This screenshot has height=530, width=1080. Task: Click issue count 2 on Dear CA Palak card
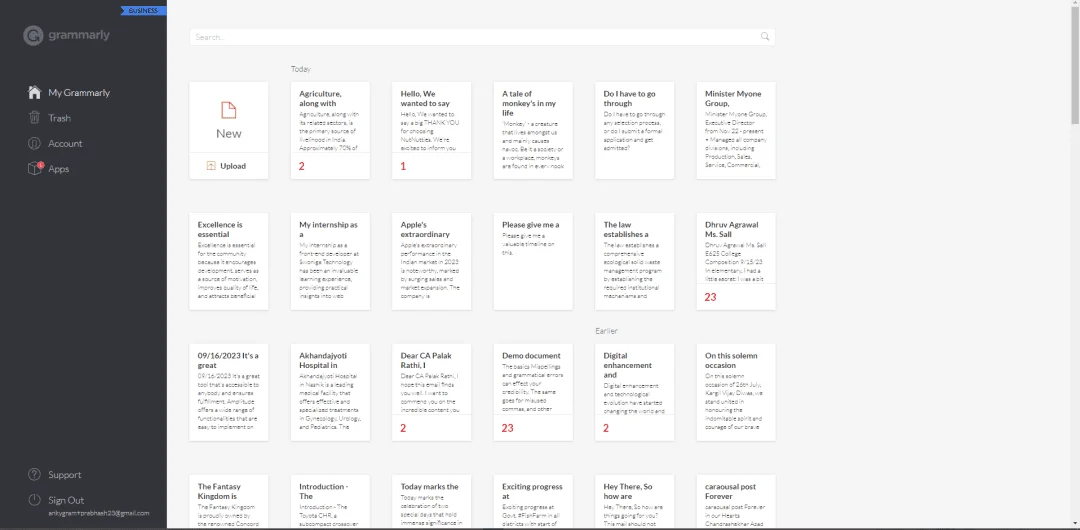[x=403, y=428]
